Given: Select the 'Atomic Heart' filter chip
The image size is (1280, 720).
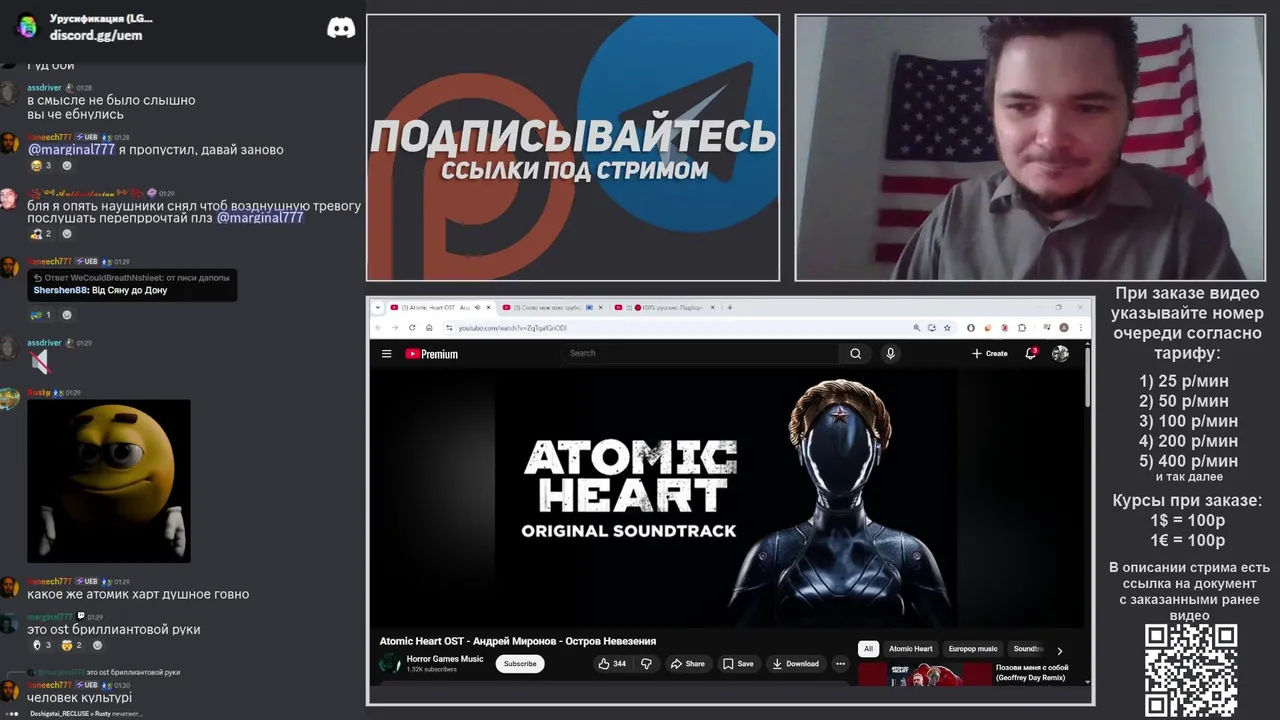Looking at the screenshot, I should (911, 649).
